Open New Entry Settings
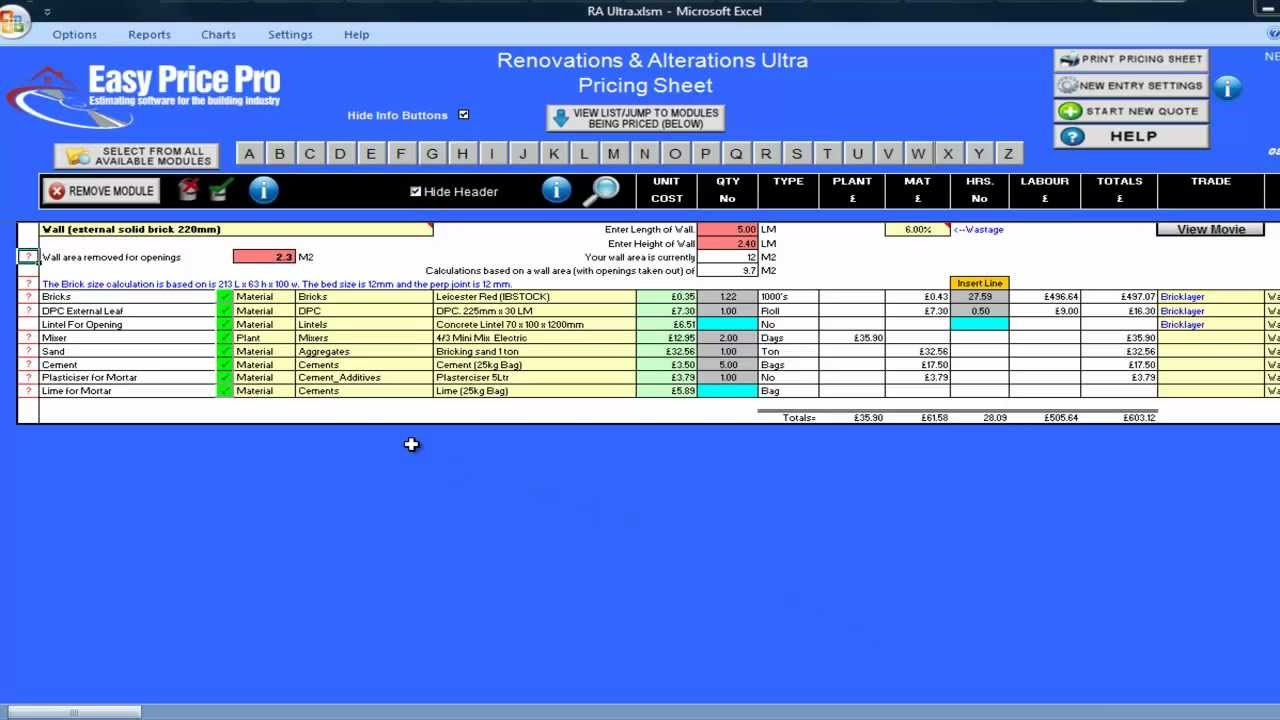Screen dimensions: 1280x720 [x=1131, y=85]
